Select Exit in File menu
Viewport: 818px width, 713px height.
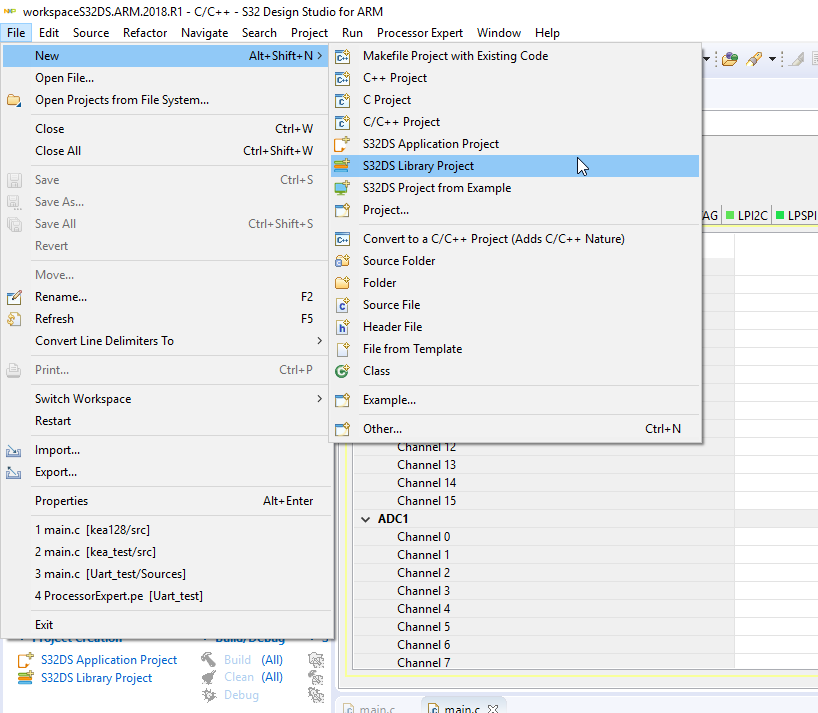click(167, 625)
